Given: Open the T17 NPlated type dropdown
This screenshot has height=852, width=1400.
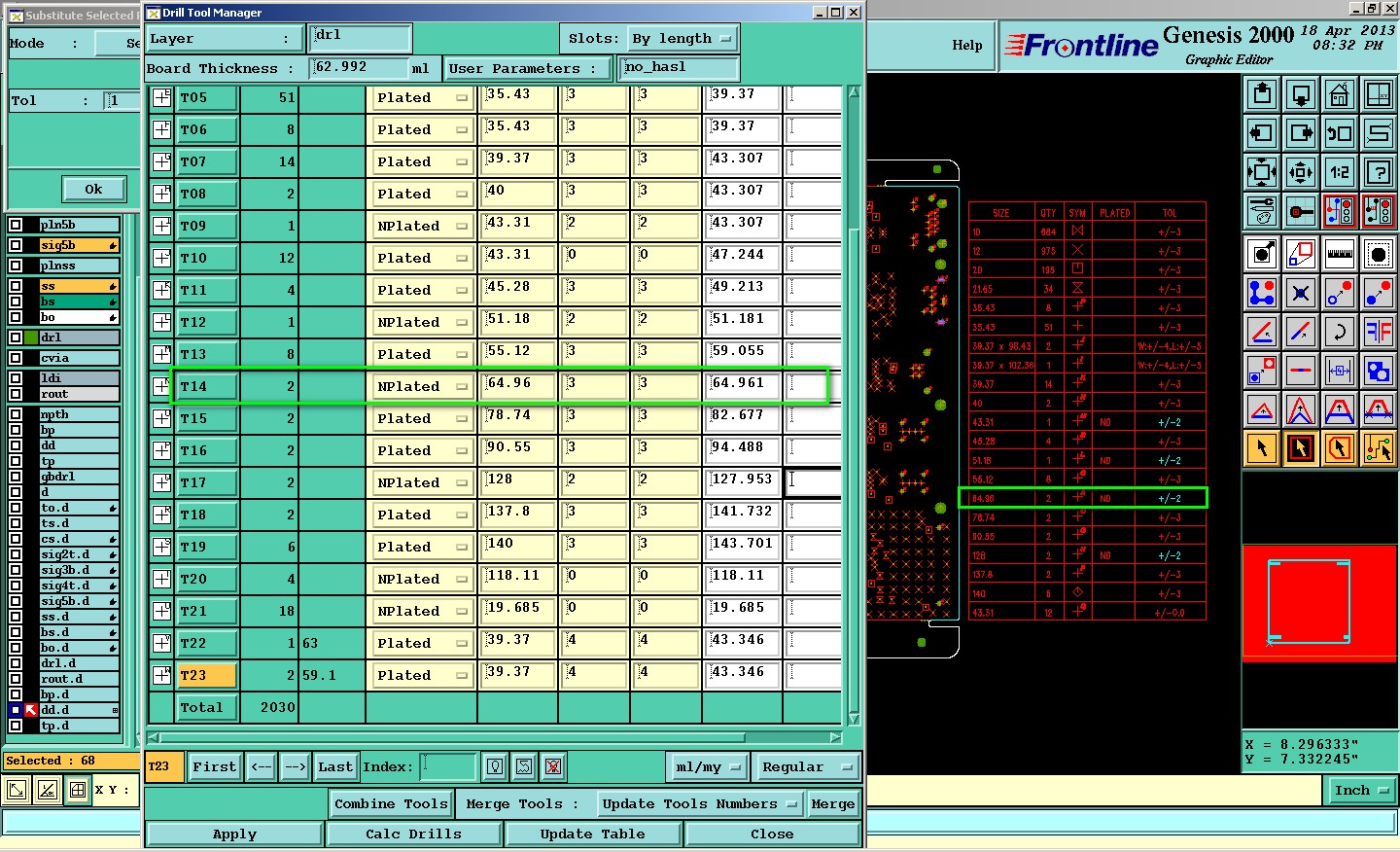Looking at the screenshot, I should pos(422,482).
